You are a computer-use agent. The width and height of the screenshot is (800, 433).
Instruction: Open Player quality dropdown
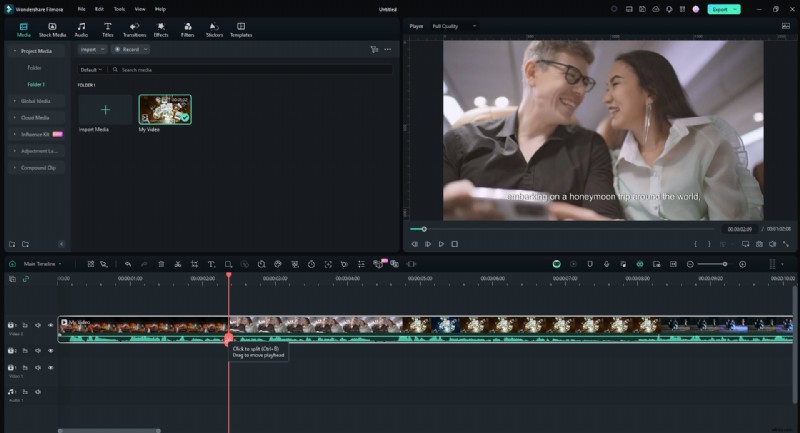click(454, 26)
